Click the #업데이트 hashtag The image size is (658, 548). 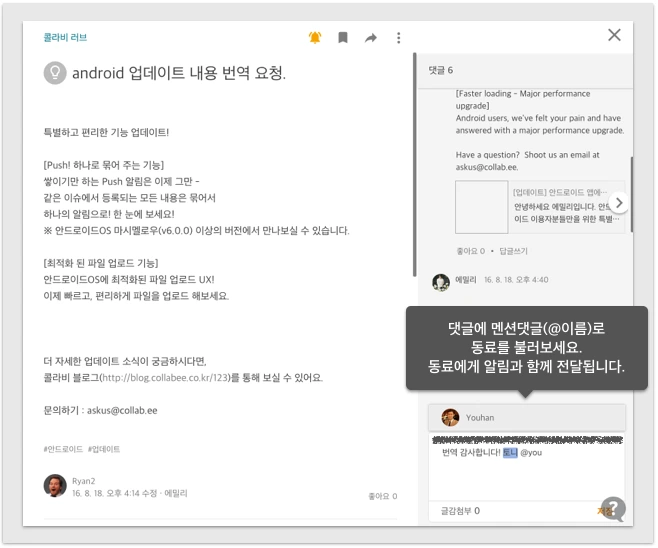(104, 449)
